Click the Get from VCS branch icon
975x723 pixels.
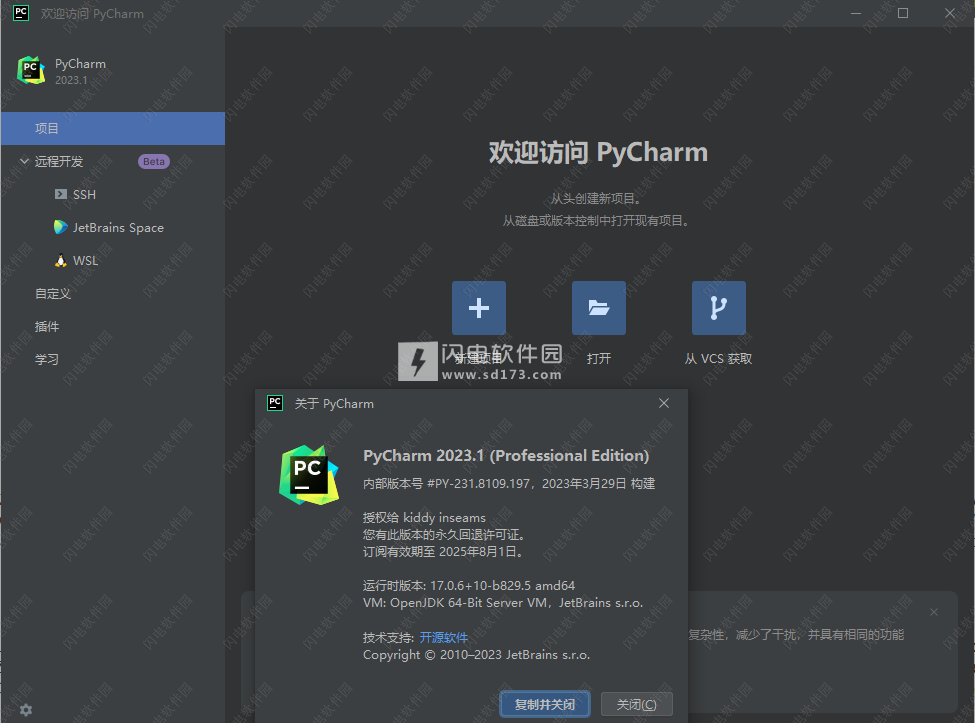719,308
